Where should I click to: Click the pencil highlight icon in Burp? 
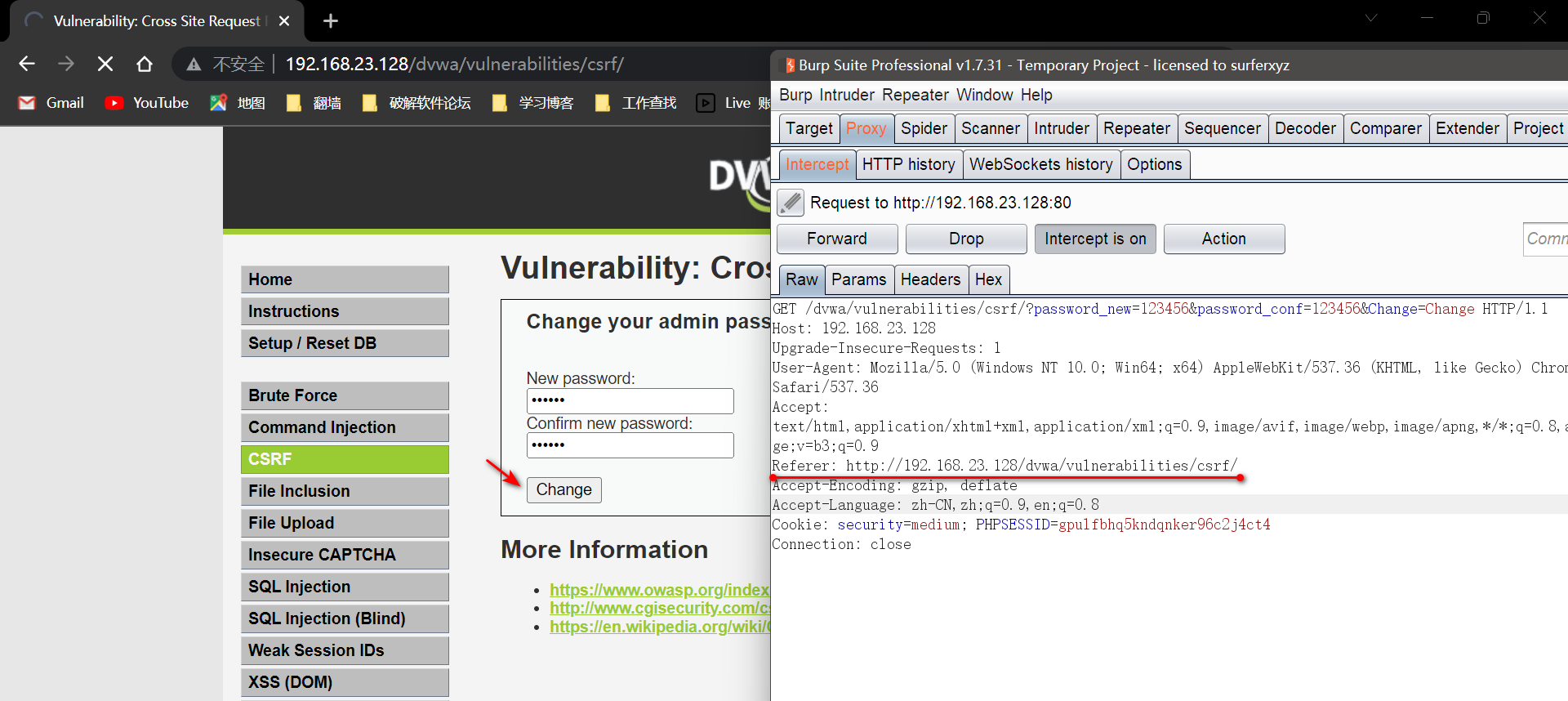pos(790,203)
